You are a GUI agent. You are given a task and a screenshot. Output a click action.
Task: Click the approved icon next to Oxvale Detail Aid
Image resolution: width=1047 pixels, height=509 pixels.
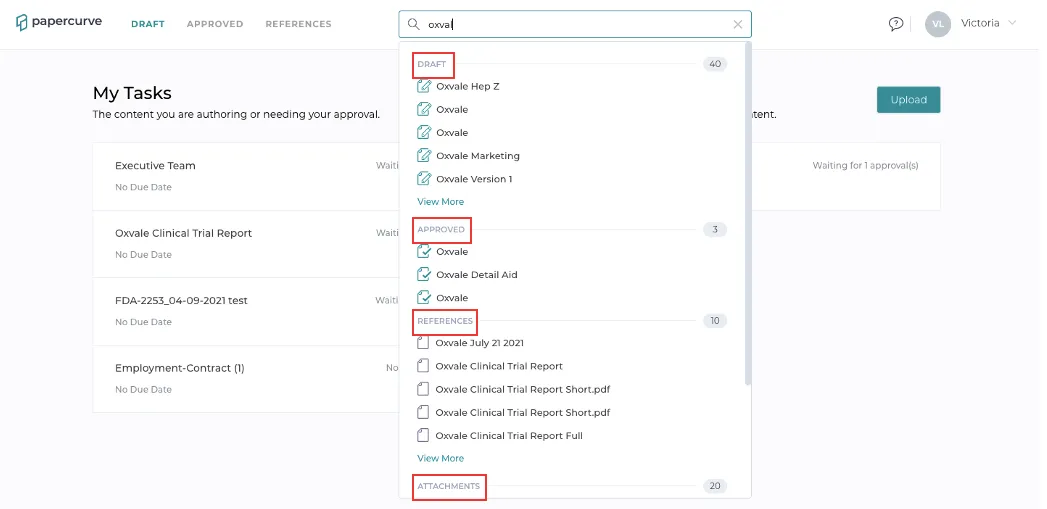pyautogui.click(x=424, y=275)
